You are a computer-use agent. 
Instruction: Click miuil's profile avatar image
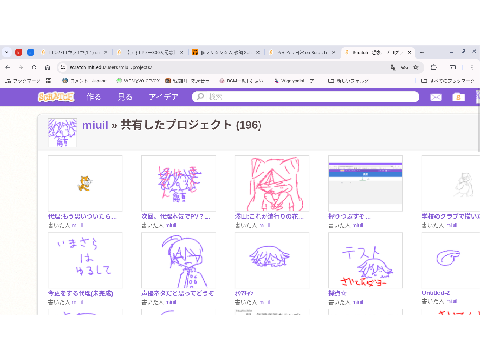click(62, 132)
